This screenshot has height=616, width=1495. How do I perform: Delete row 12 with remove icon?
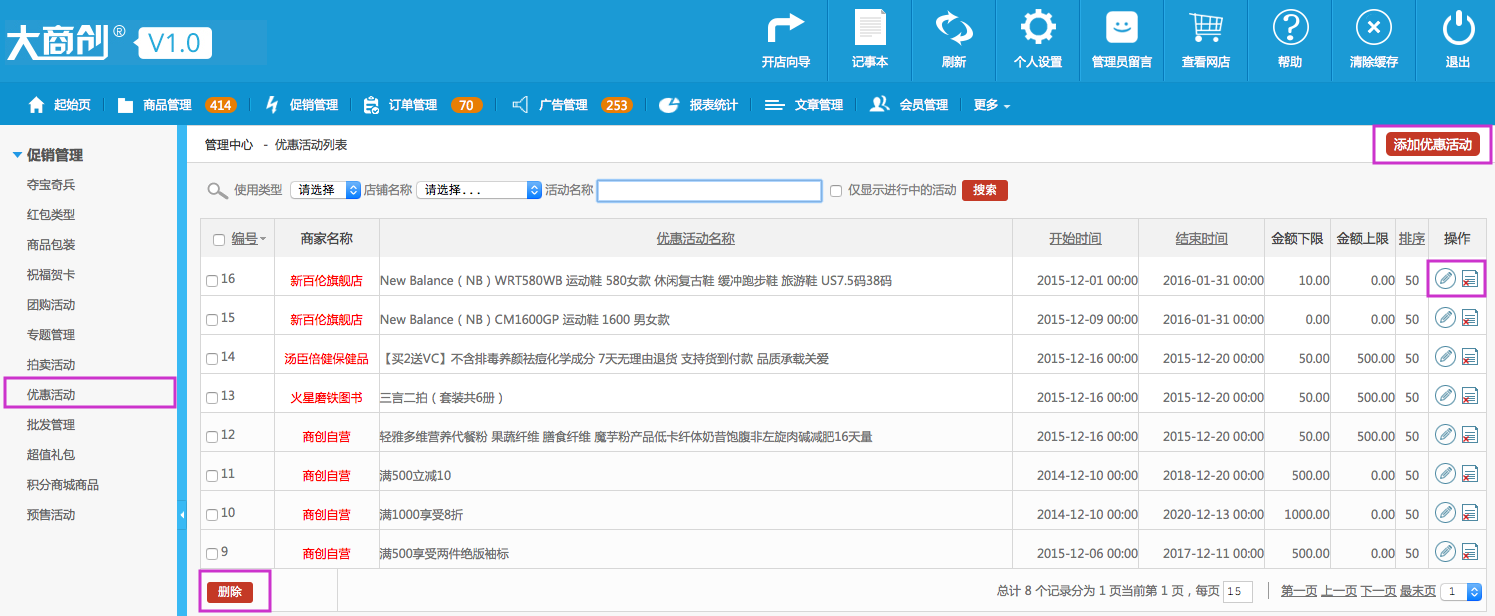(1470, 435)
